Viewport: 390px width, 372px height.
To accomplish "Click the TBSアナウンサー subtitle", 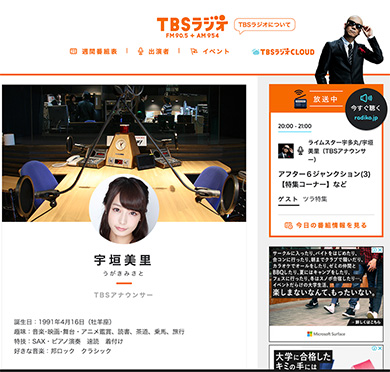I will point(123,295).
